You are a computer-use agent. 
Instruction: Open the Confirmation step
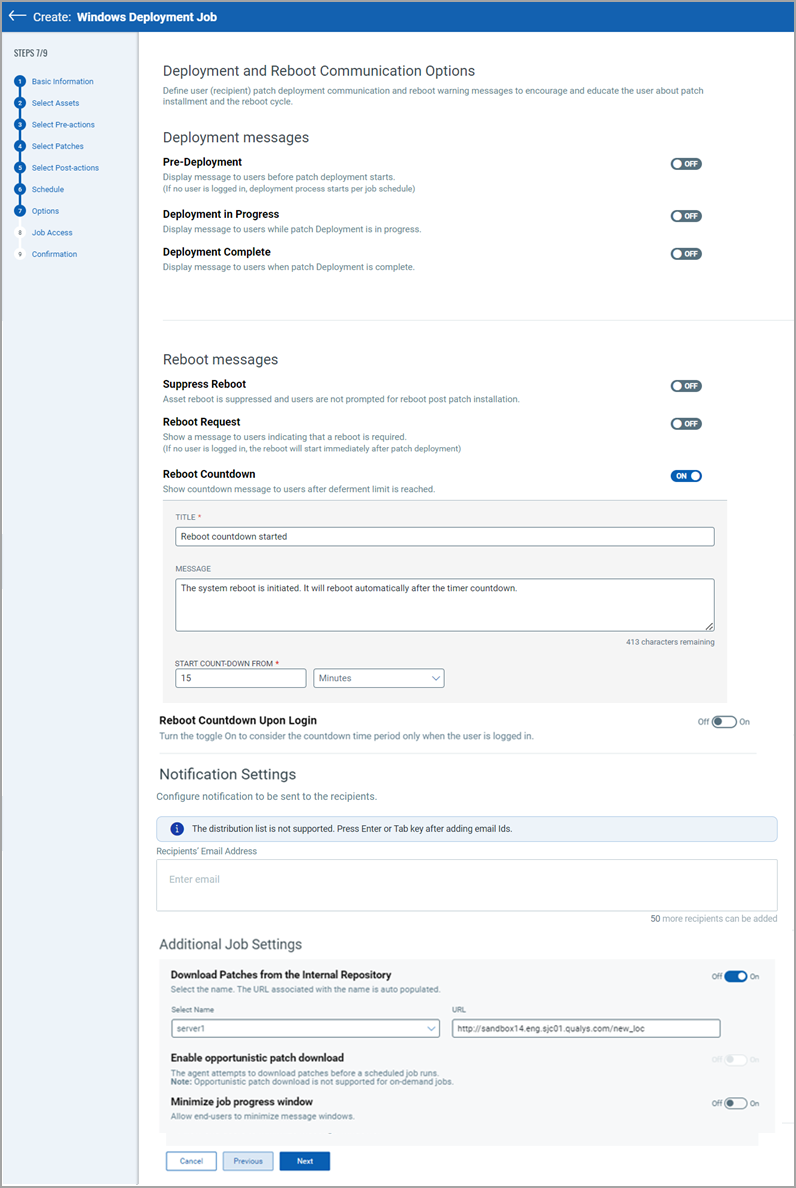coord(55,254)
